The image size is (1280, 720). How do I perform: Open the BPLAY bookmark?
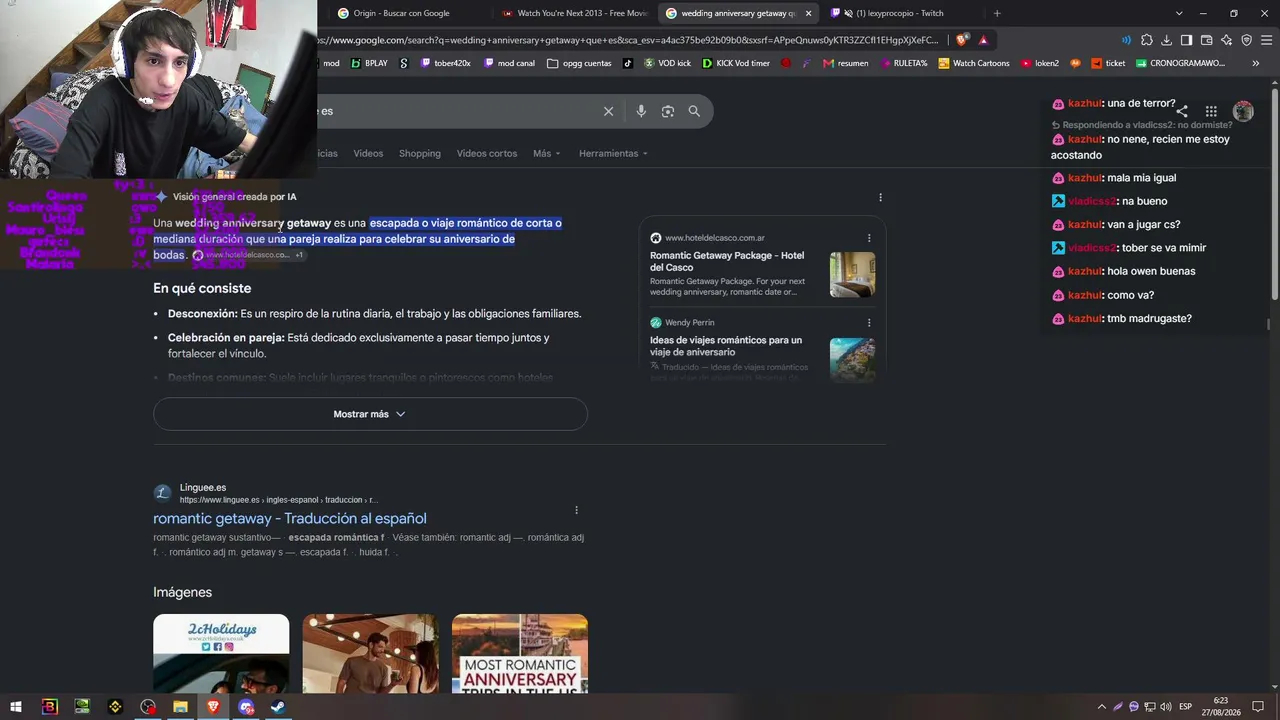point(369,63)
